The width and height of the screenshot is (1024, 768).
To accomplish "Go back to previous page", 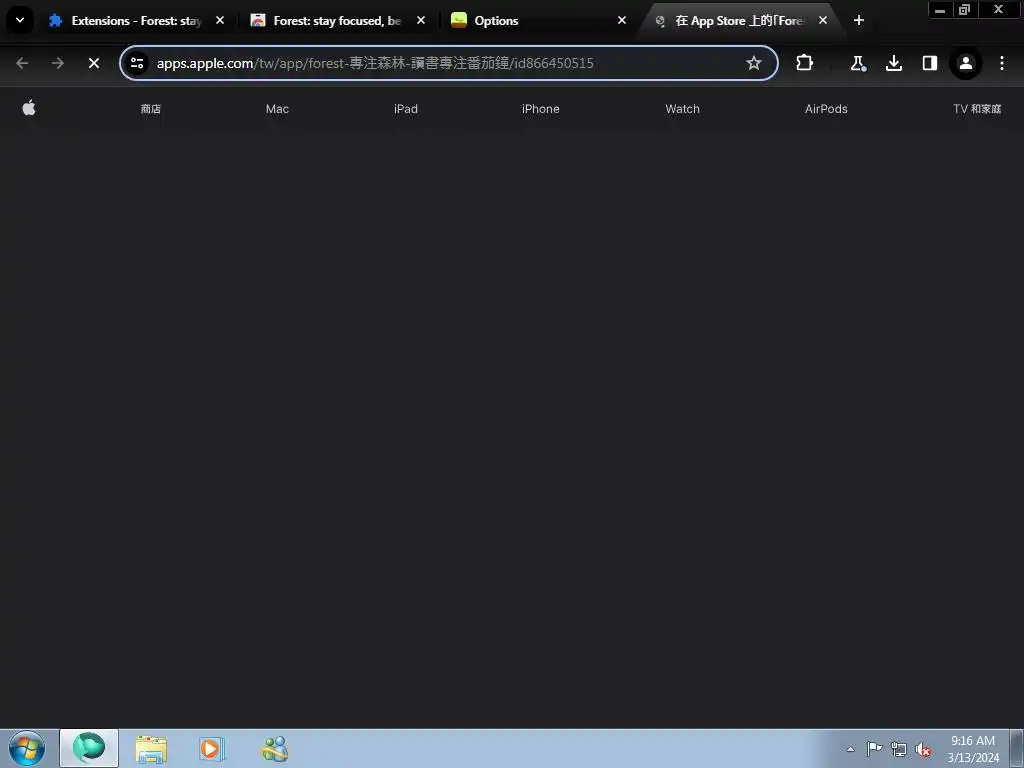I will (22, 63).
